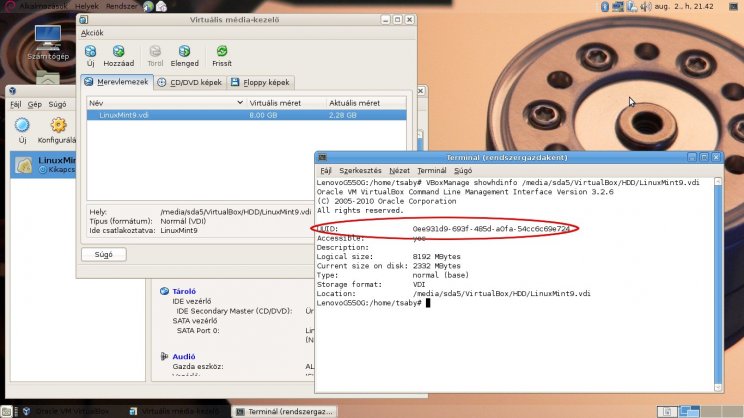Select the LinuxMint VM in the list
The height and width of the screenshot is (418, 744).
[43, 165]
